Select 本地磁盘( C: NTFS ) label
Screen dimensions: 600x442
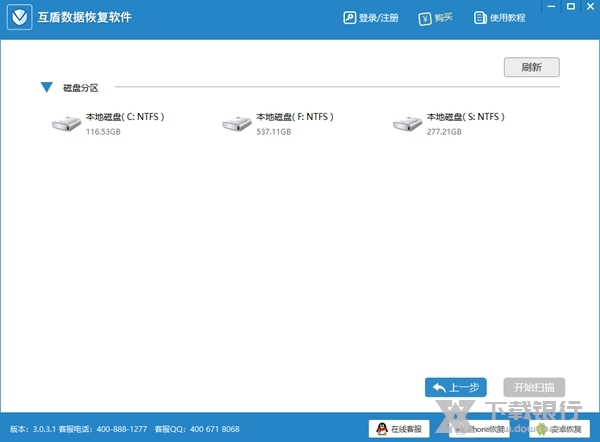125,117
